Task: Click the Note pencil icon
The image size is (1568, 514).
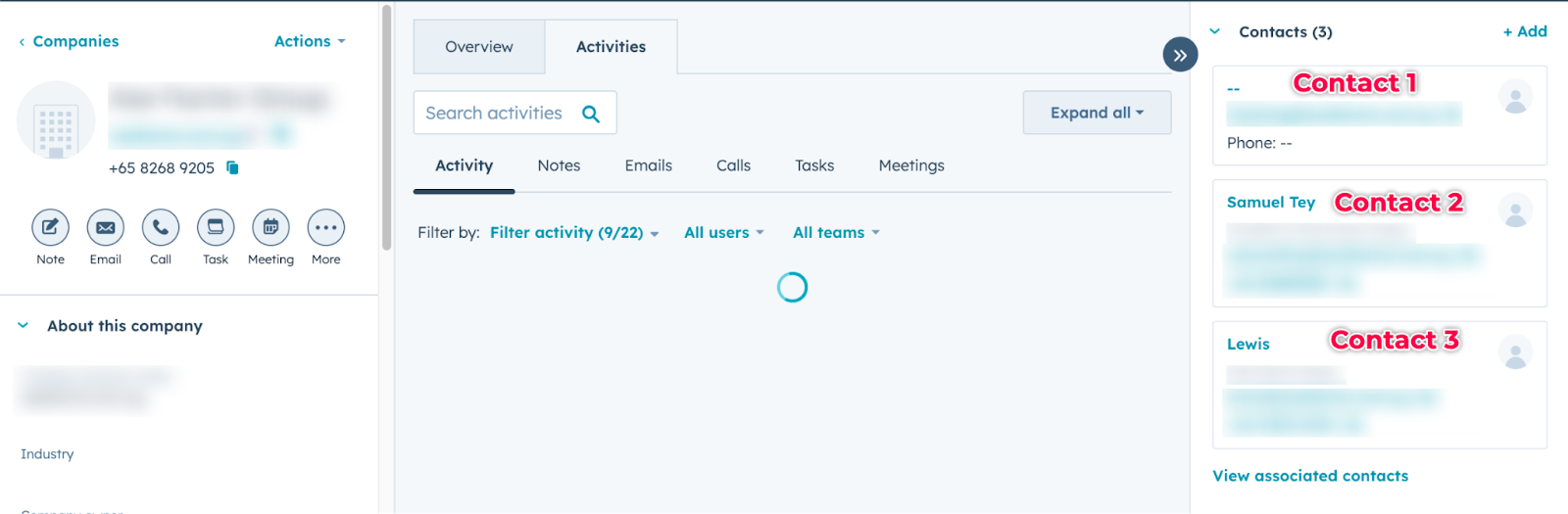Action: click(x=50, y=228)
